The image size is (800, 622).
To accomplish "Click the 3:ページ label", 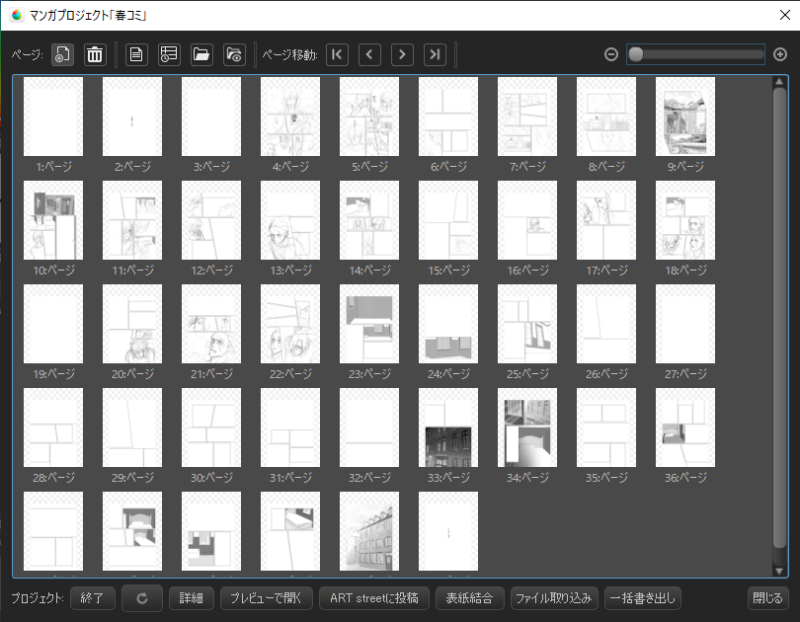I will coord(211,166).
